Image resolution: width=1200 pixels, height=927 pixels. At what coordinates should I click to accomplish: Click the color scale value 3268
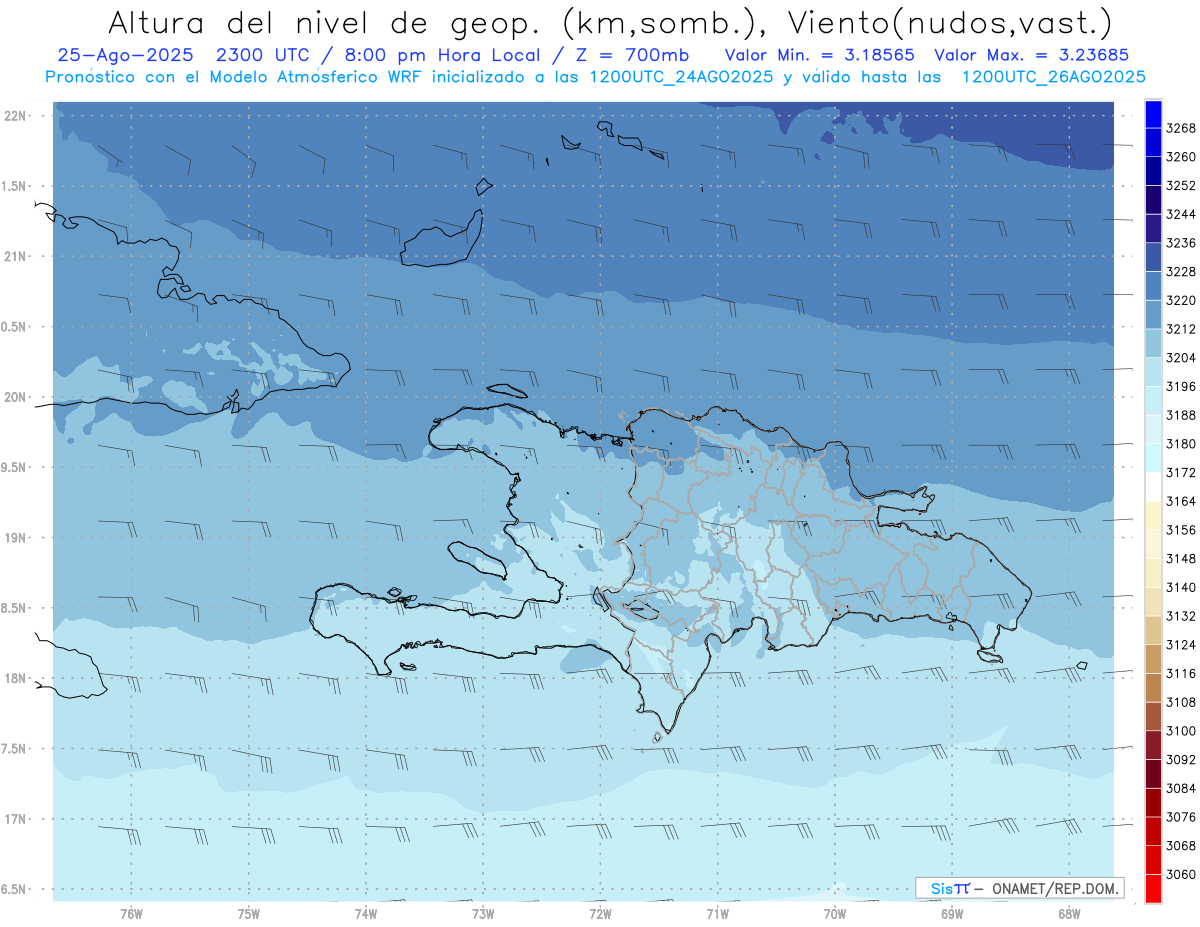1181,128
